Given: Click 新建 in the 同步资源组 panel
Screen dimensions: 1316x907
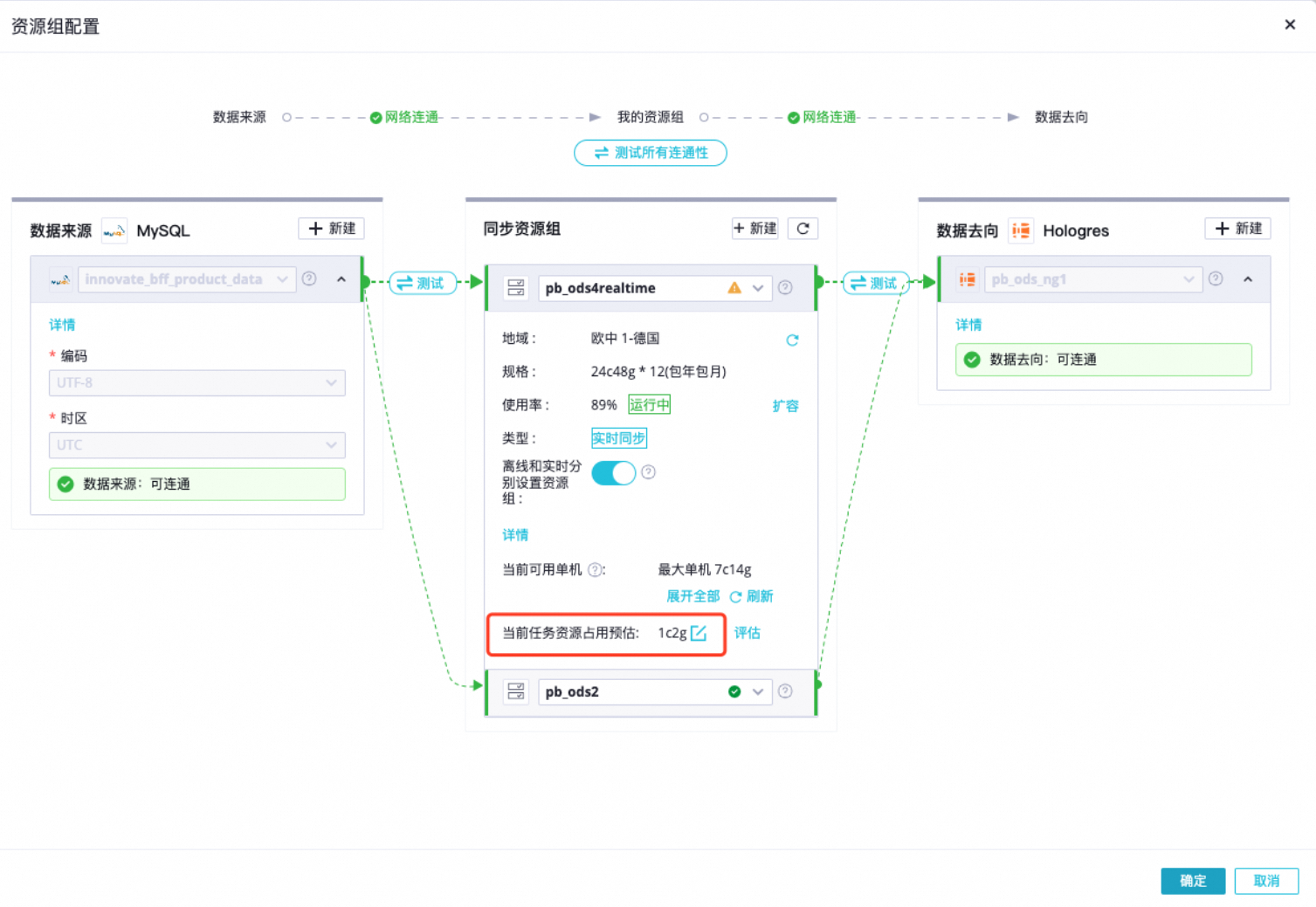Looking at the screenshot, I should point(755,229).
